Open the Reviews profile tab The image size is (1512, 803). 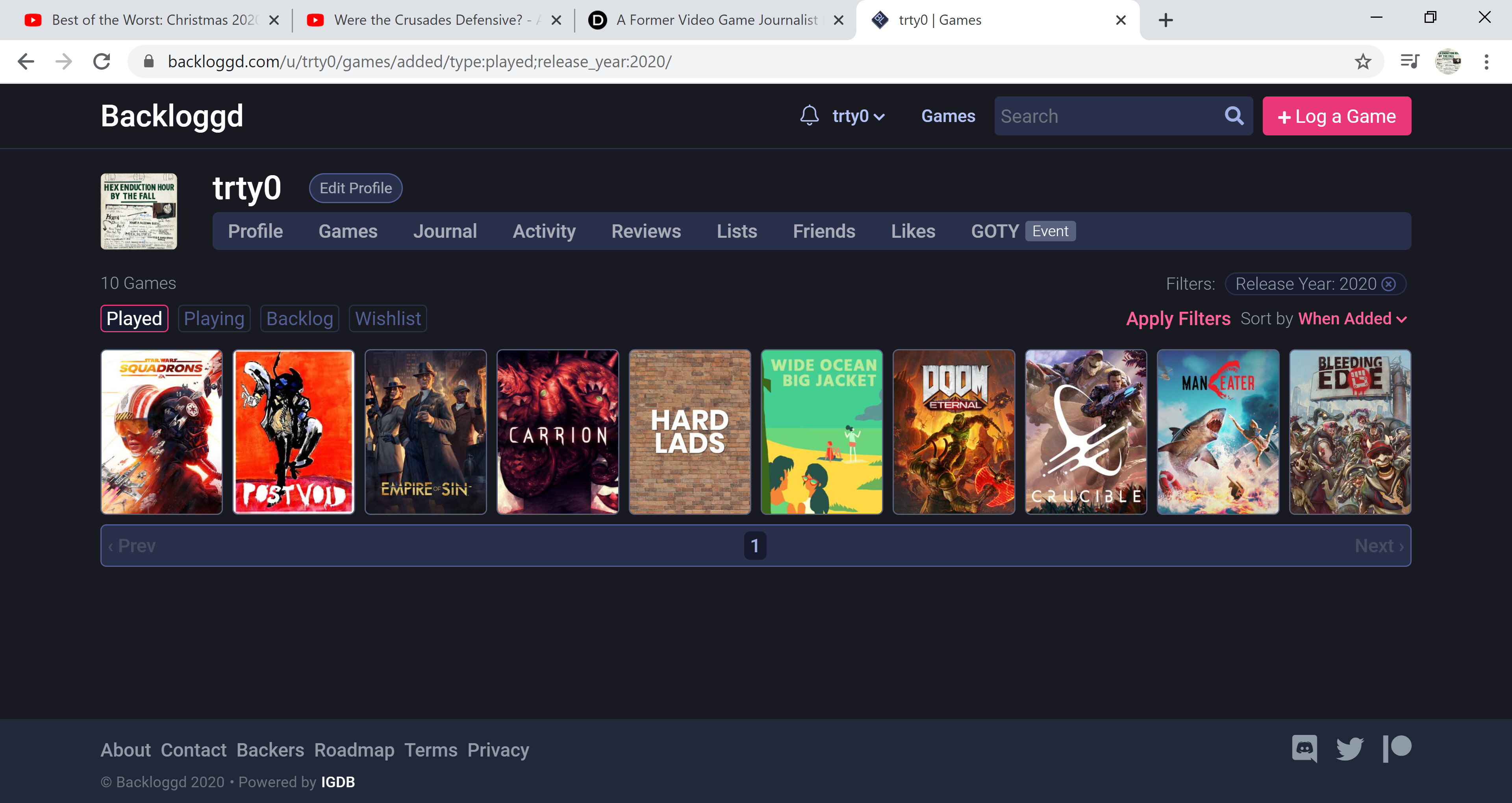coord(646,231)
